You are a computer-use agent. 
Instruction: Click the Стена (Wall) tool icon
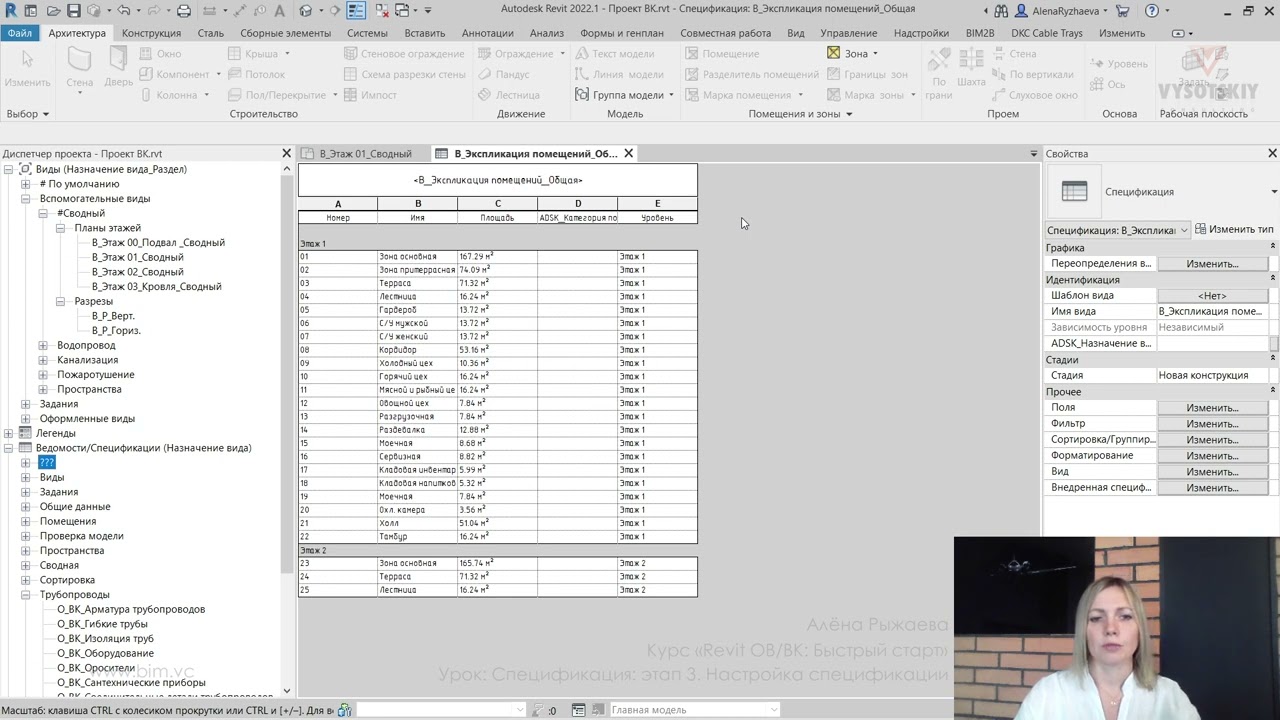click(80, 68)
